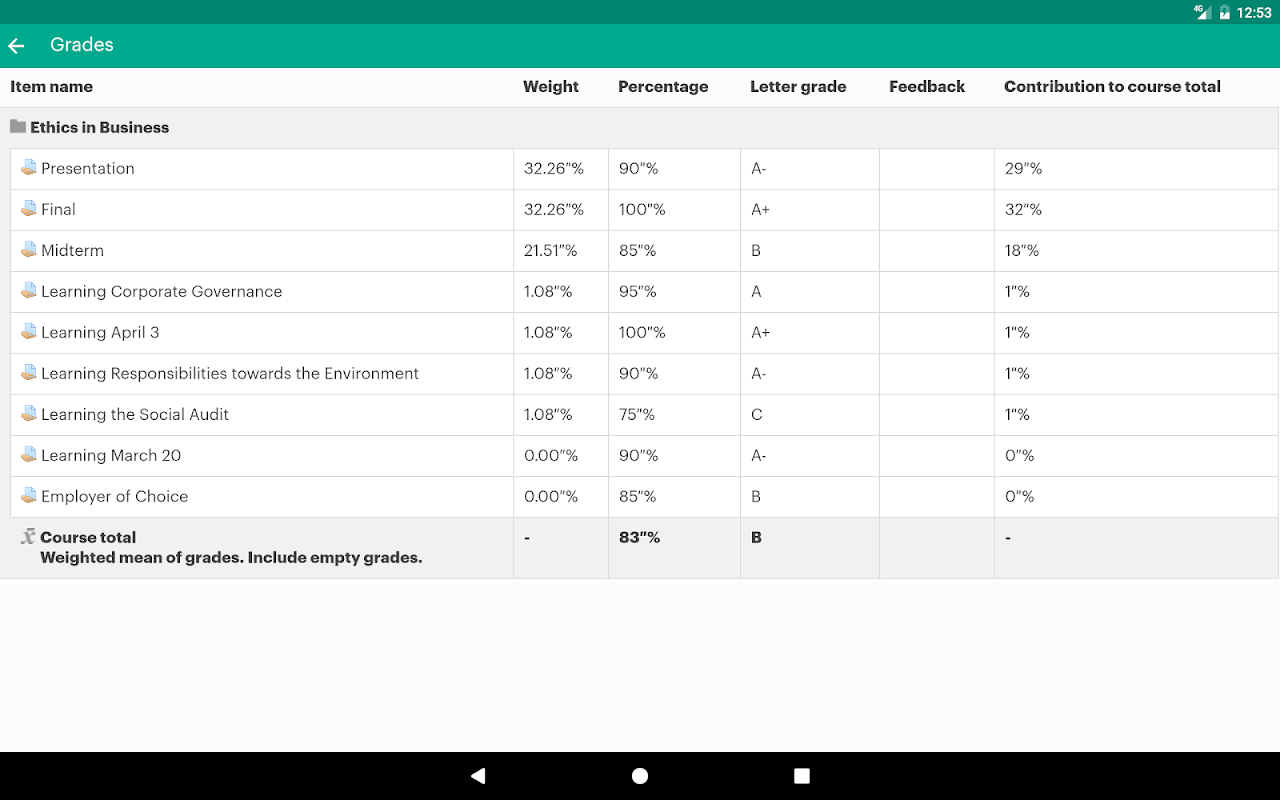Tap the Android back navigation button
Image resolution: width=1280 pixels, height=800 pixels.
coord(478,776)
